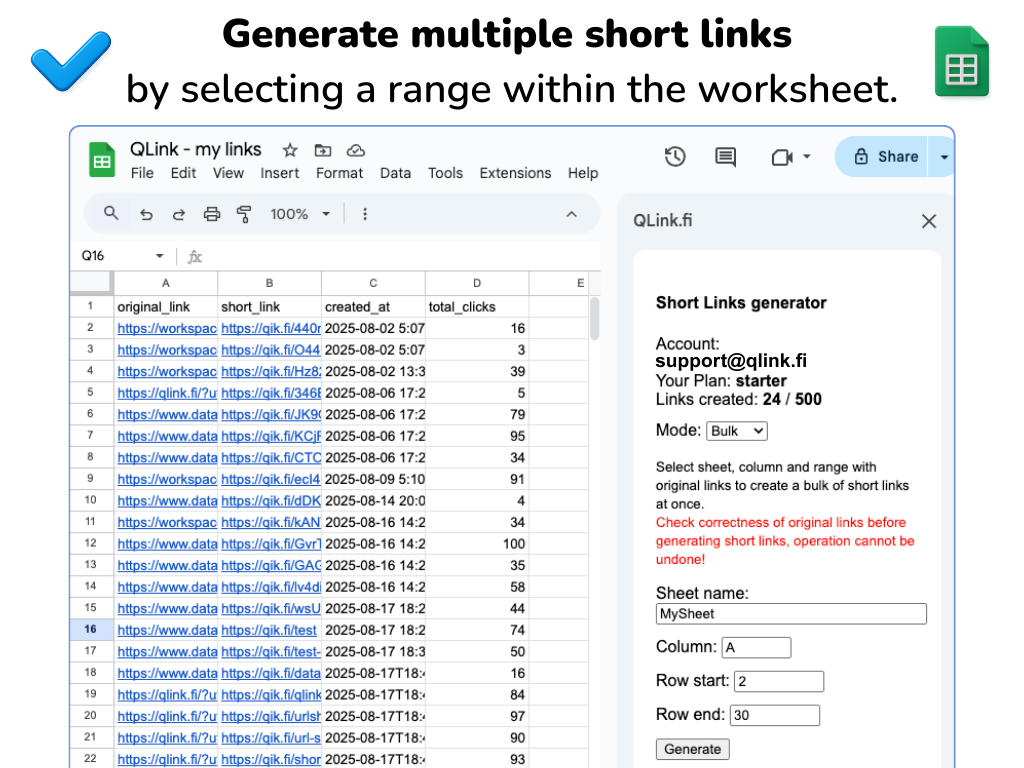Open the Data menu
The height and width of the screenshot is (768, 1024).
click(x=395, y=173)
